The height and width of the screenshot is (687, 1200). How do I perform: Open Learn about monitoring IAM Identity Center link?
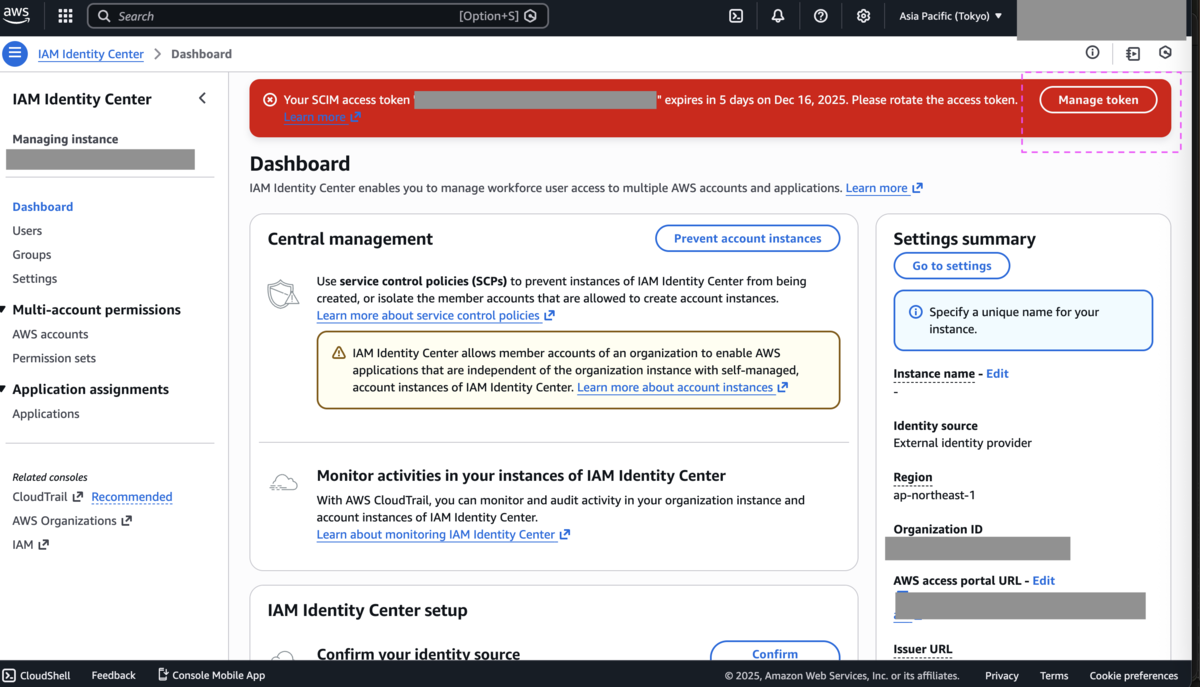click(443, 535)
